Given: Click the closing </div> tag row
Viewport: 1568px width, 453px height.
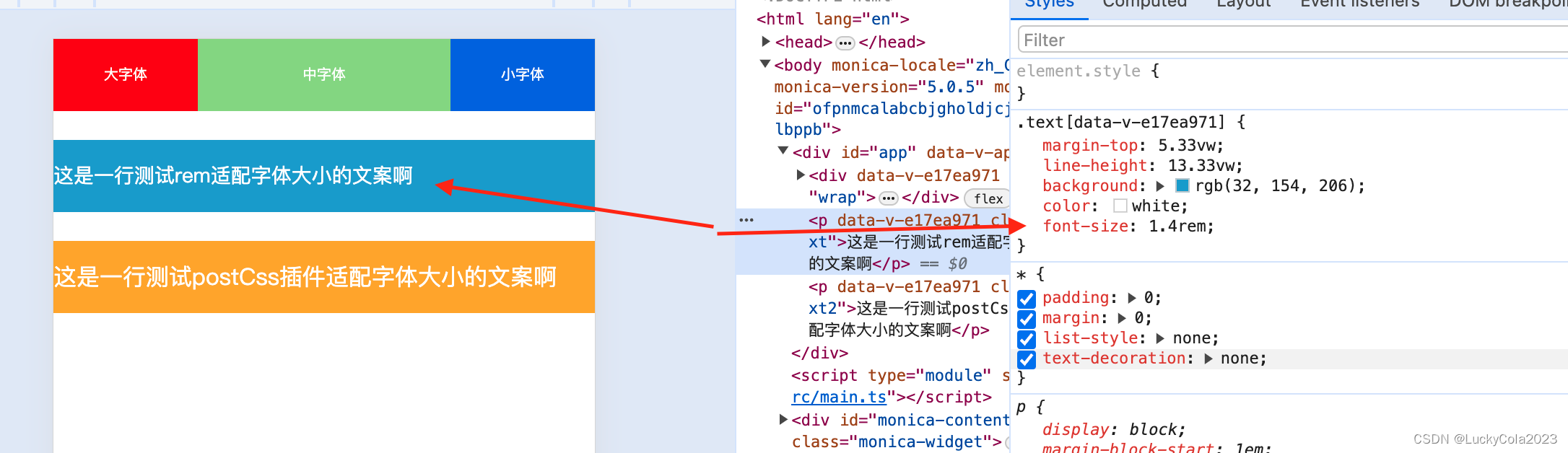Looking at the screenshot, I should (x=819, y=353).
